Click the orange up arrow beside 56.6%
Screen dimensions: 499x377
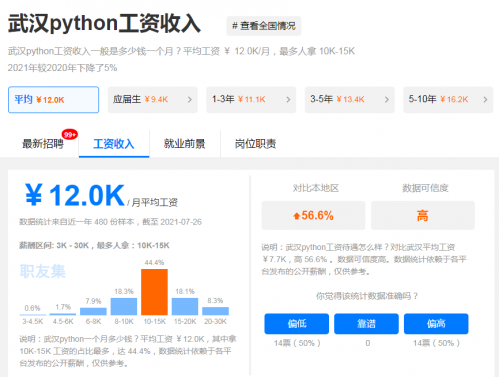(296, 216)
